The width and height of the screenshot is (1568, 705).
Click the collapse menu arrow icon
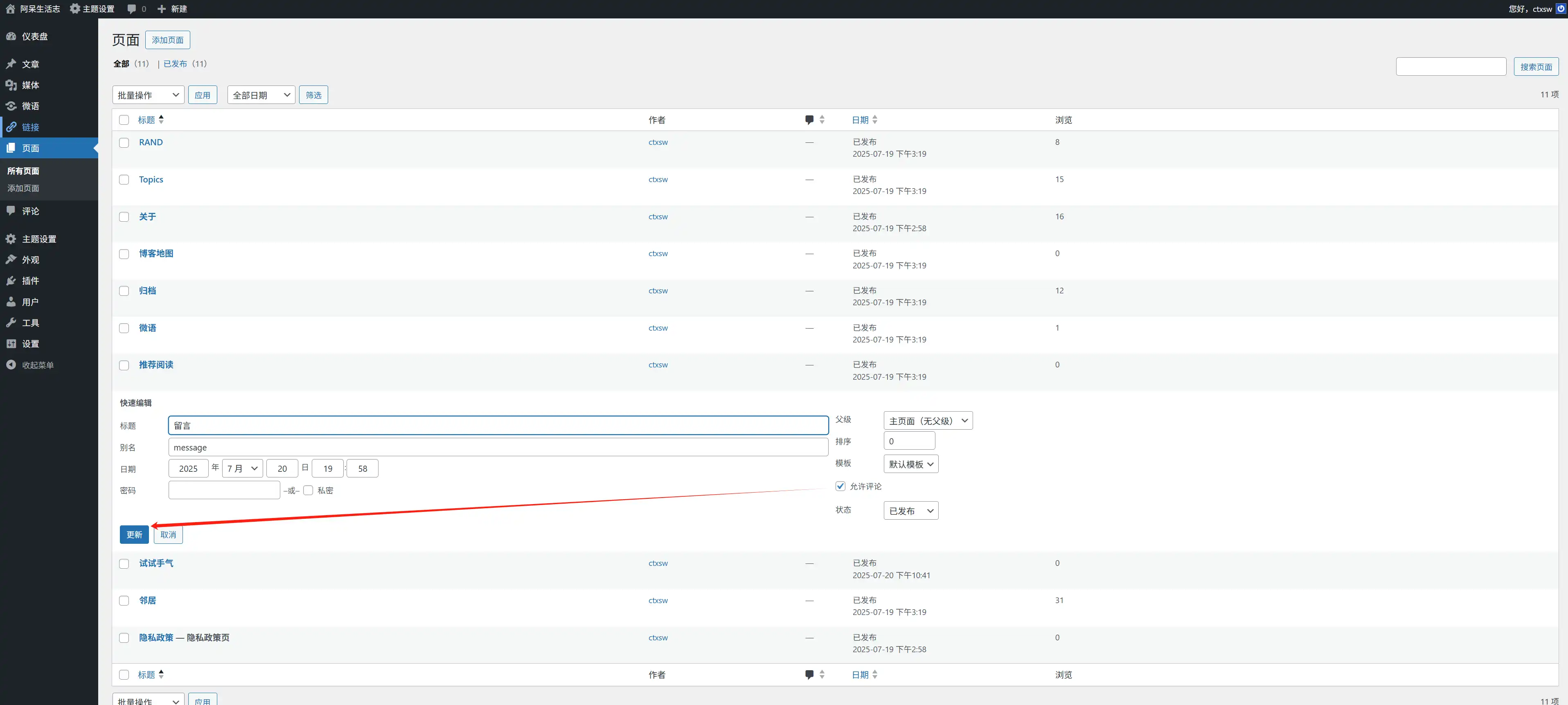click(x=11, y=365)
